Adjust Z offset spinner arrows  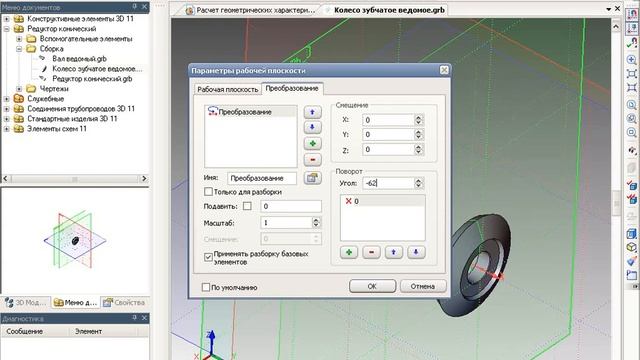418,149
